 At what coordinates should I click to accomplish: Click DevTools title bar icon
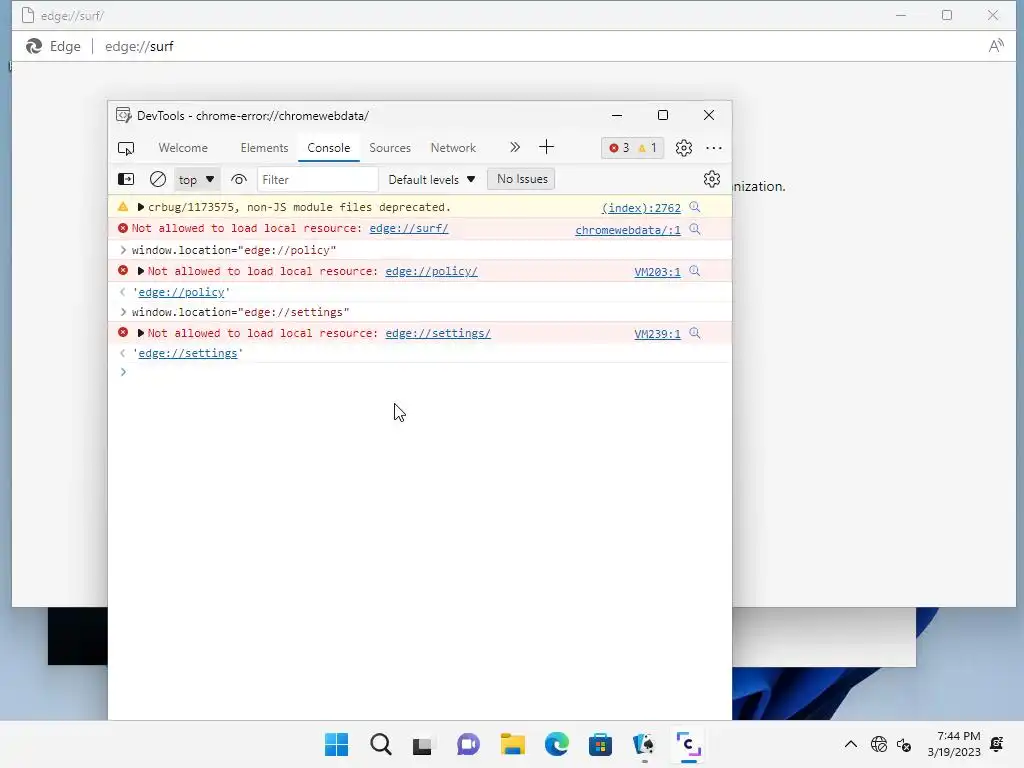pos(123,115)
